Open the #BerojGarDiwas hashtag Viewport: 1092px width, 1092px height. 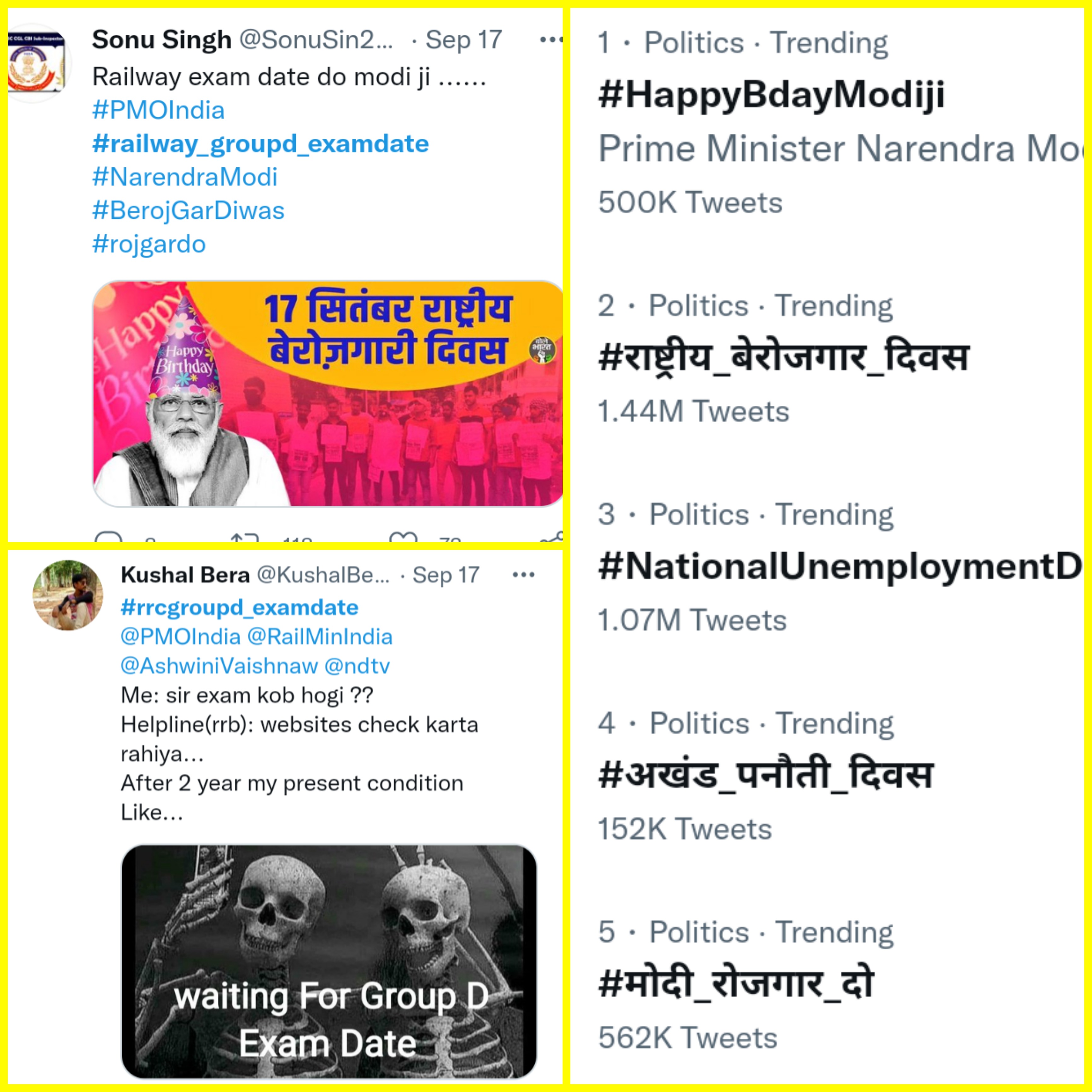click(188, 211)
